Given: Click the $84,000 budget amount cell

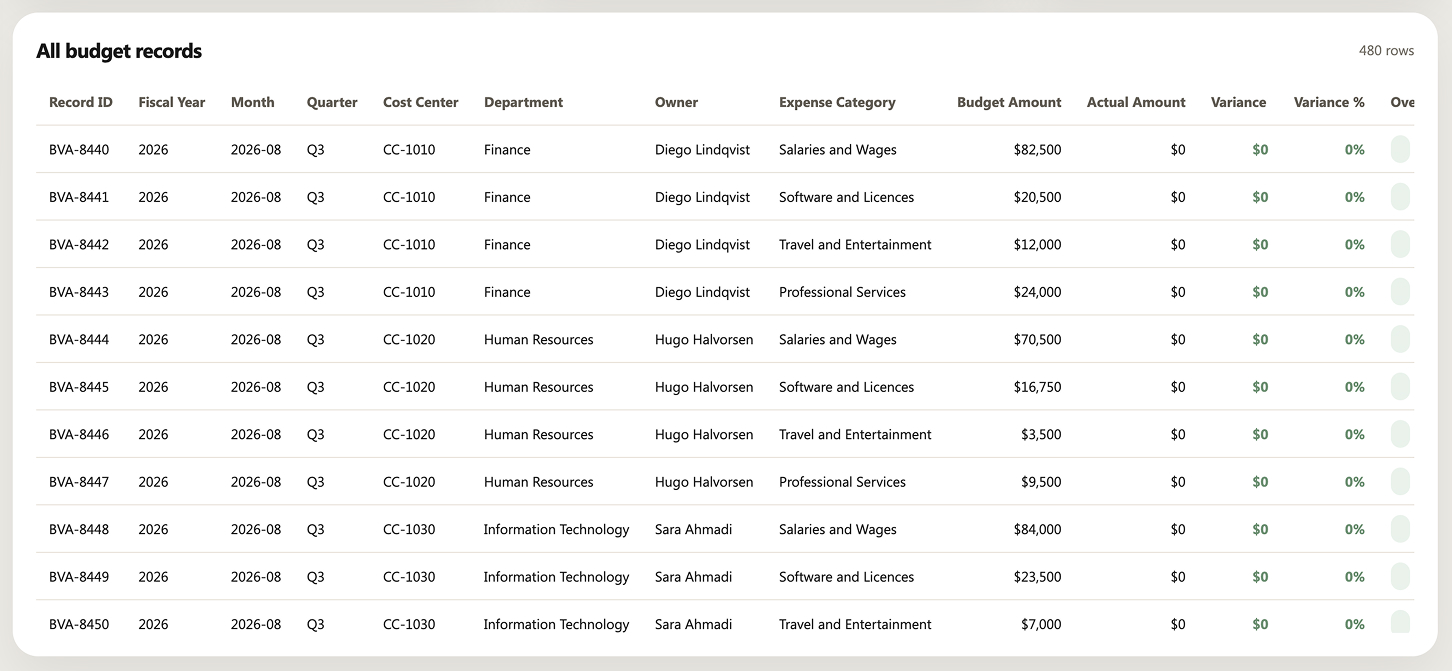Looking at the screenshot, I should [x=1037, y=529].
